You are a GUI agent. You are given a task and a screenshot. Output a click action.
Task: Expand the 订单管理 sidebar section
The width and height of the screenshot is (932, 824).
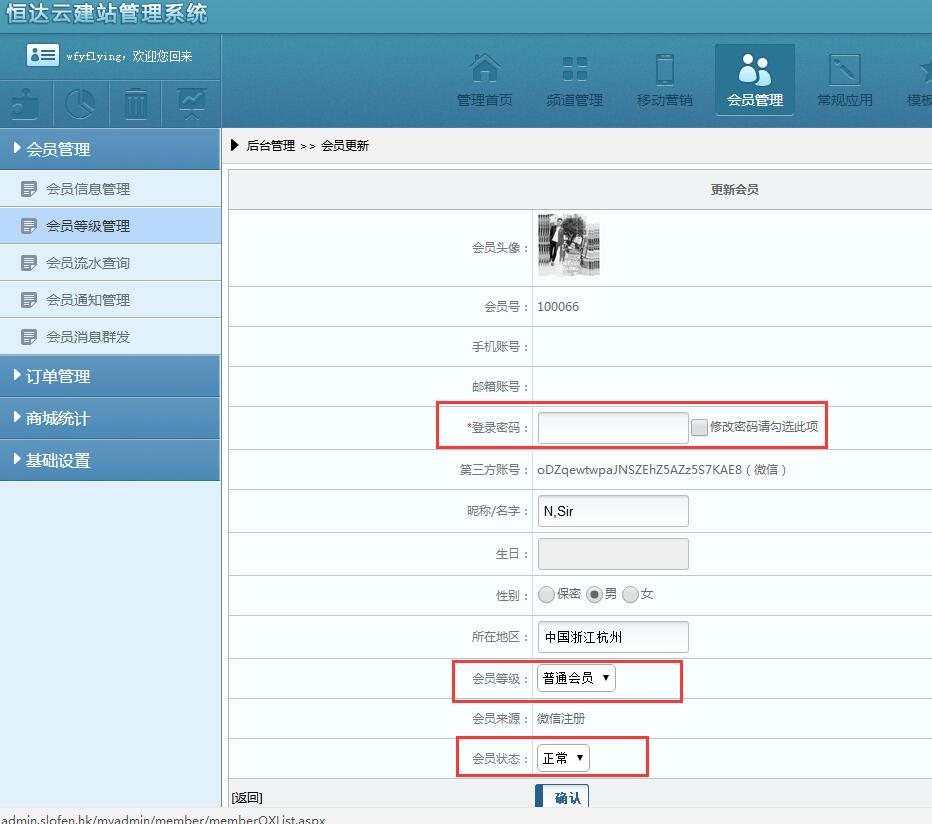(x=110, y=376)
